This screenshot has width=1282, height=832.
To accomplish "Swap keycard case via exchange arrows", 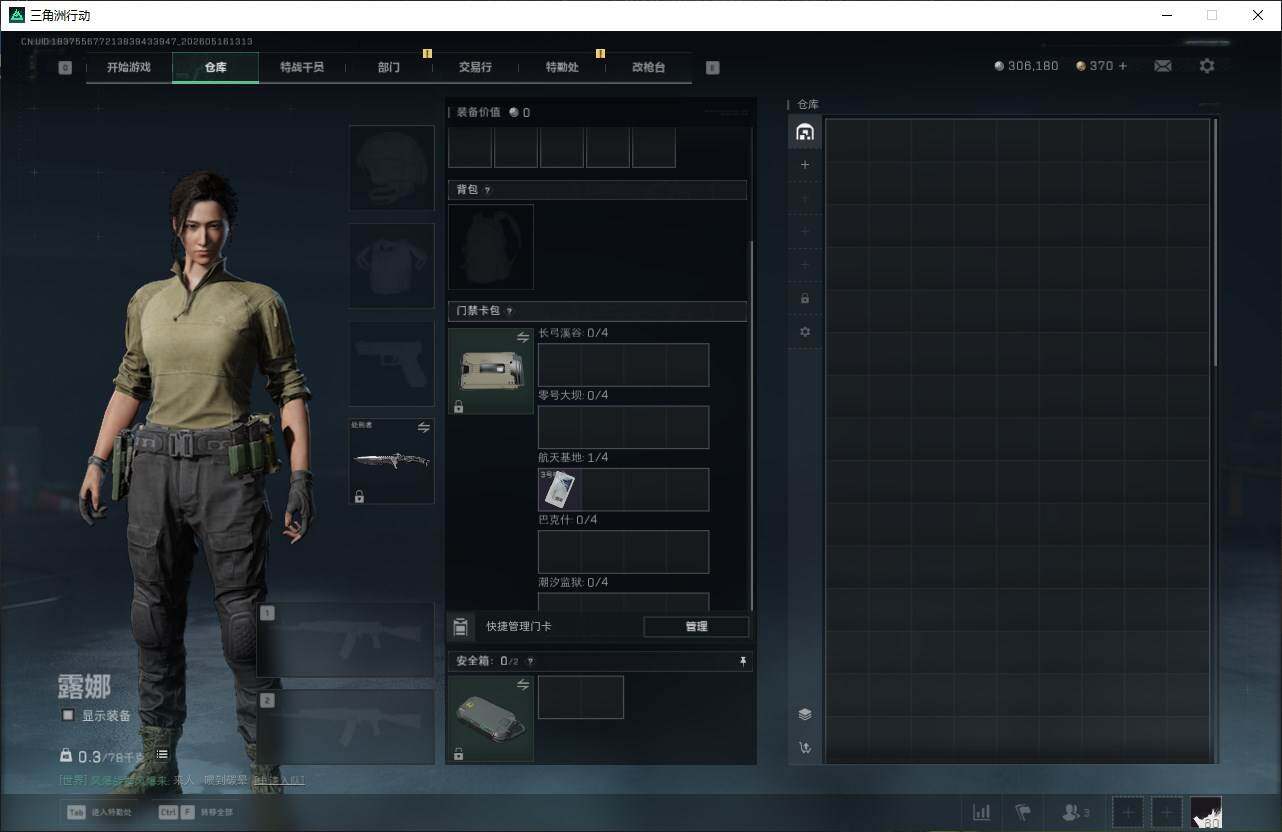I will click(x=523, y=338).
